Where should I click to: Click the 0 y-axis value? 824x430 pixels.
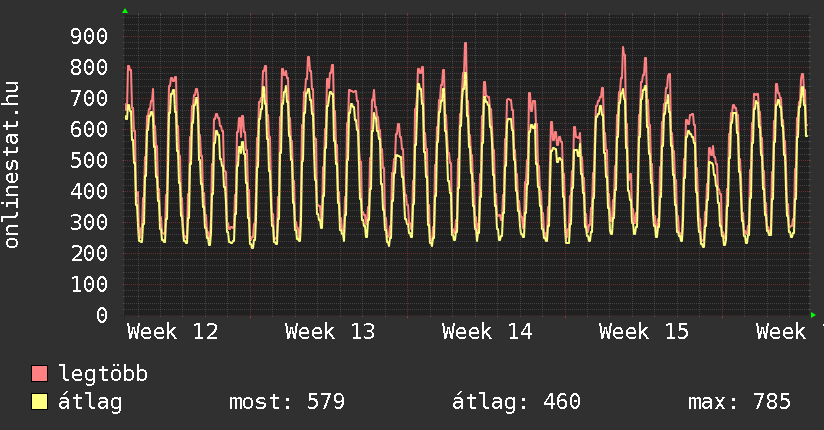tap(102, 316)
